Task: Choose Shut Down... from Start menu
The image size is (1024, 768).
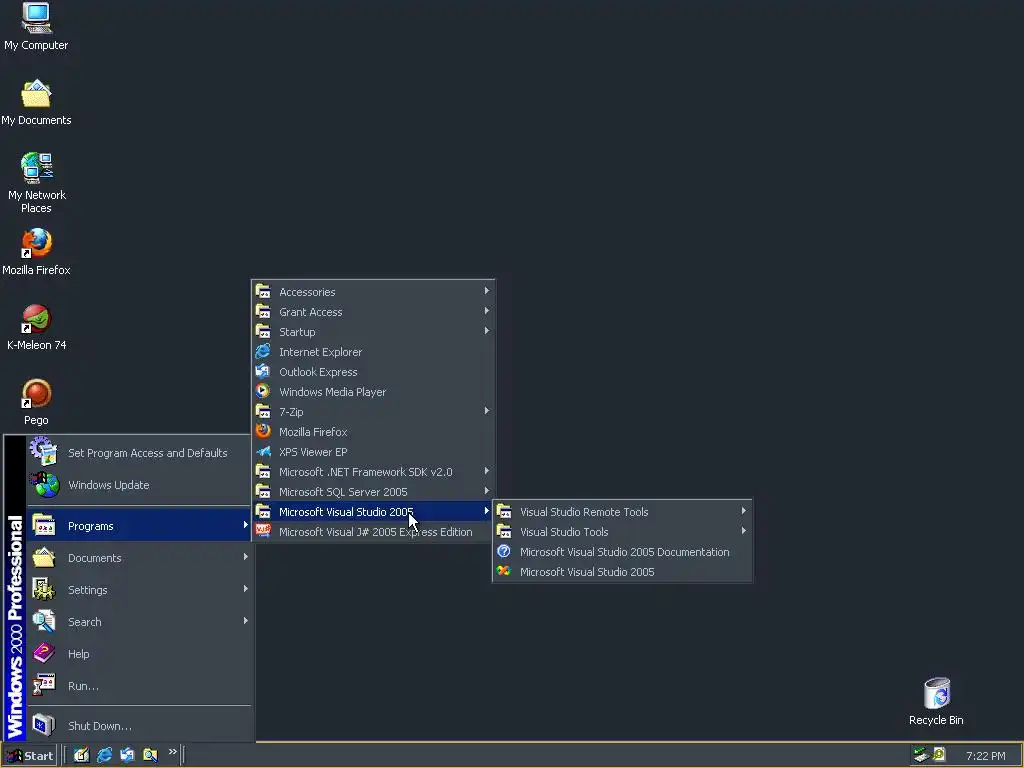Action: 139,726
